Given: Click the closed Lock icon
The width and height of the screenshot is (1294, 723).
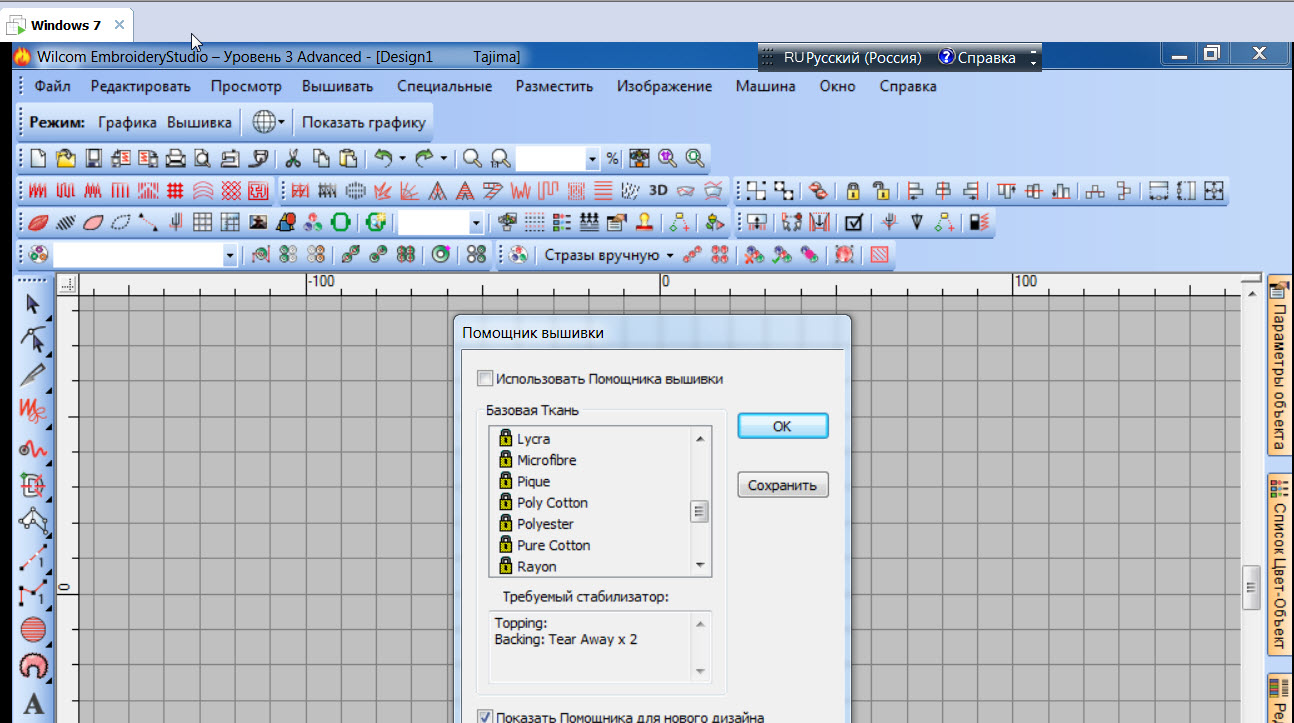Looking at the screenshot, I should click(x=853, y=190).
